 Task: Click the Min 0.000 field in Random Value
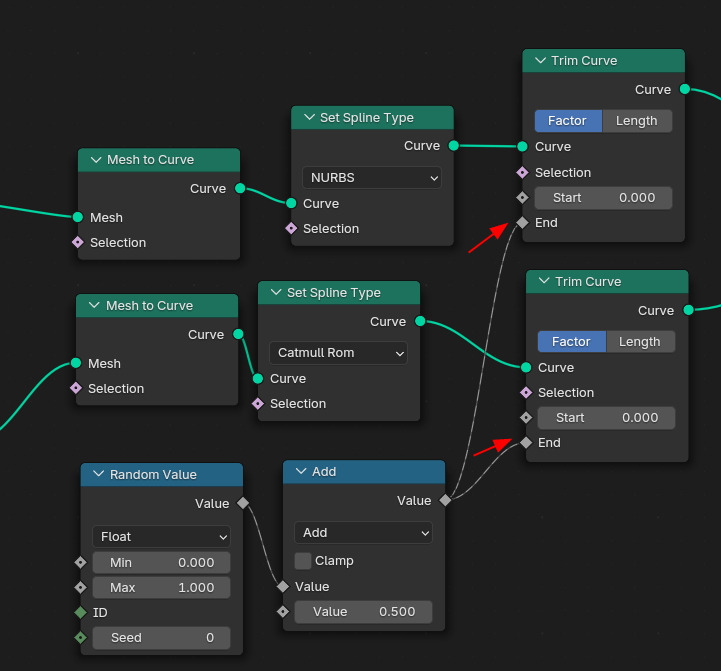161,562
